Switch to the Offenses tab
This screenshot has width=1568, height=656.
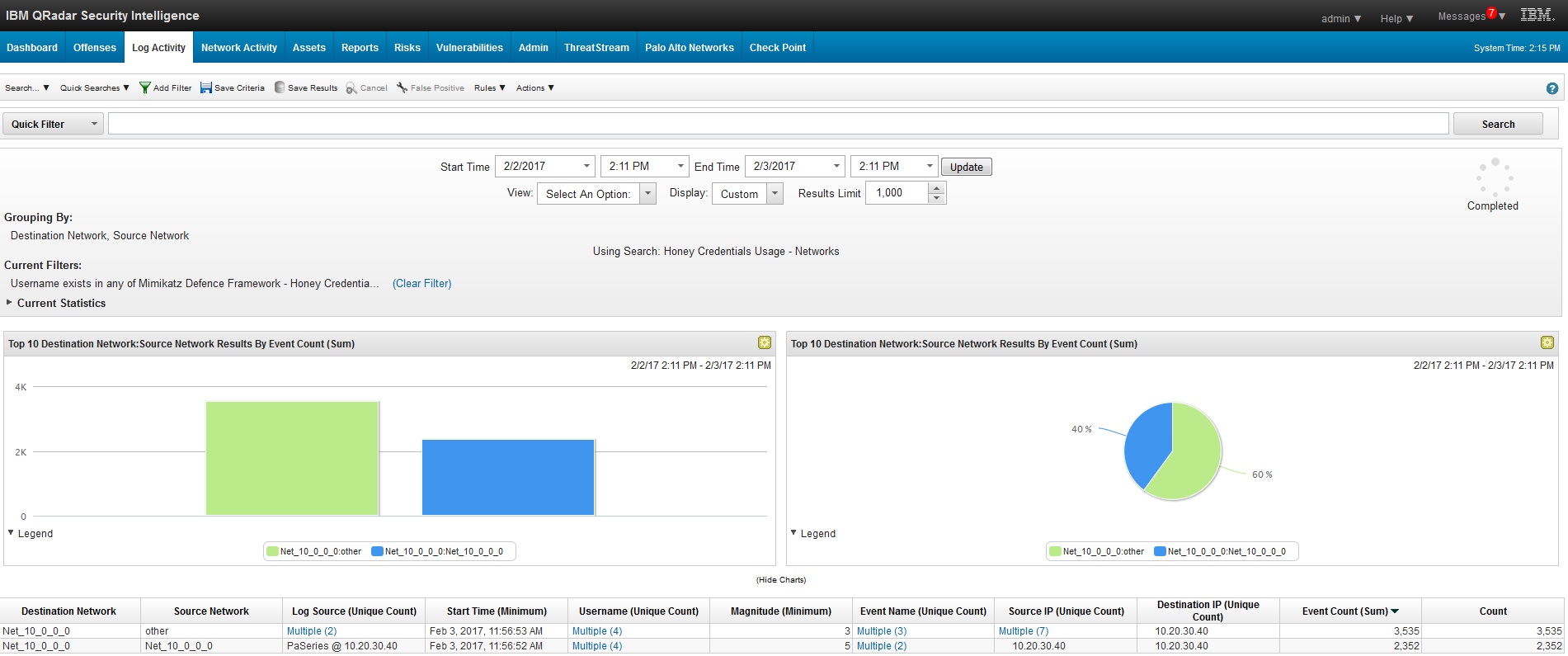click(95, 48)
